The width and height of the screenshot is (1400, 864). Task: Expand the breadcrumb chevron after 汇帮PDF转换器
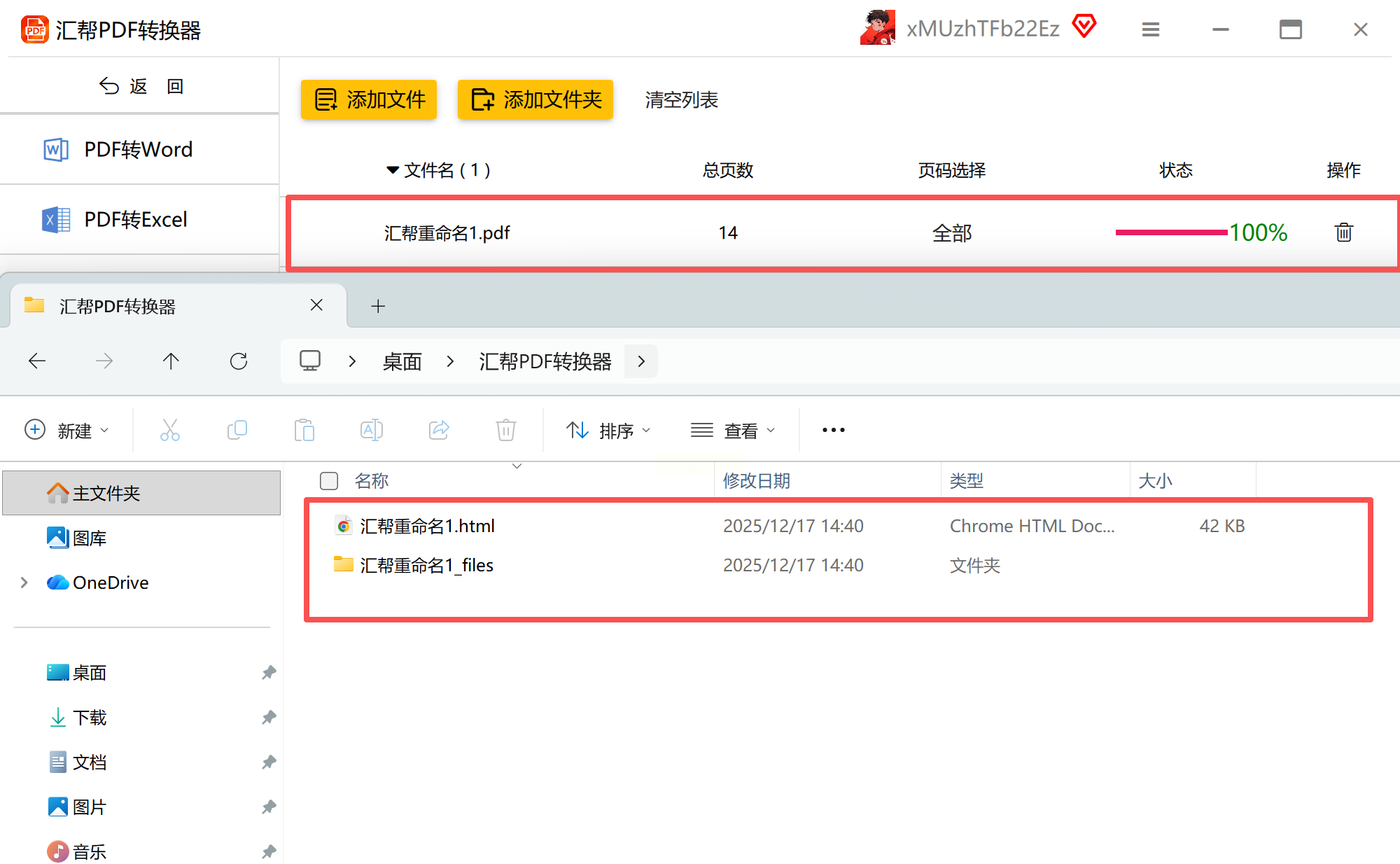[641, 361]
